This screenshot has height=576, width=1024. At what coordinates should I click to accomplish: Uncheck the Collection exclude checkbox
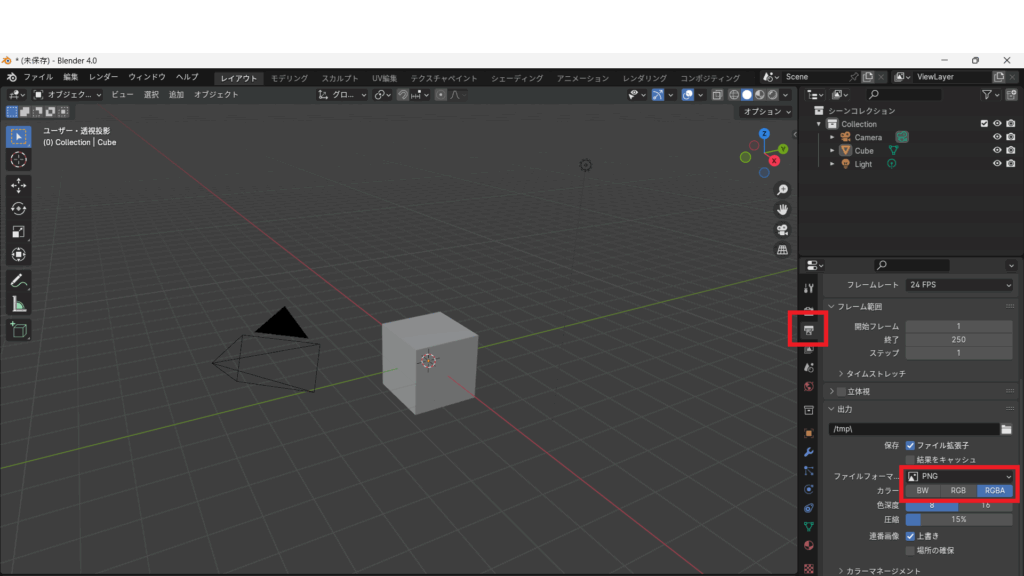pyautogui.click(x=984, y=123)
